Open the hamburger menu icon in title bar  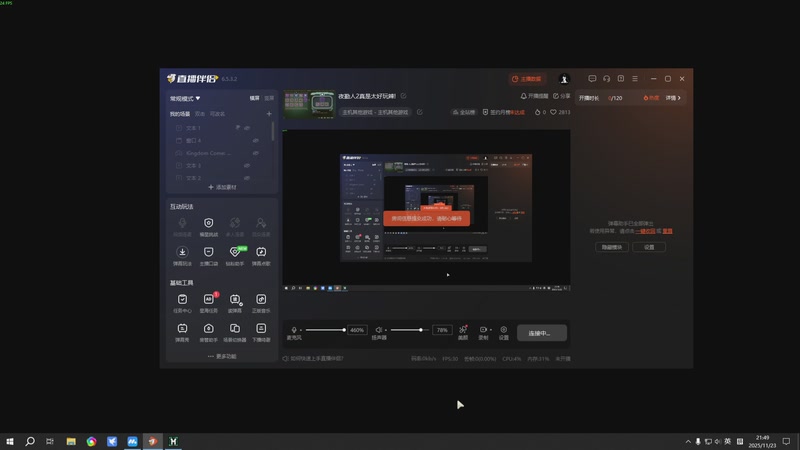(x=635, y=79)
